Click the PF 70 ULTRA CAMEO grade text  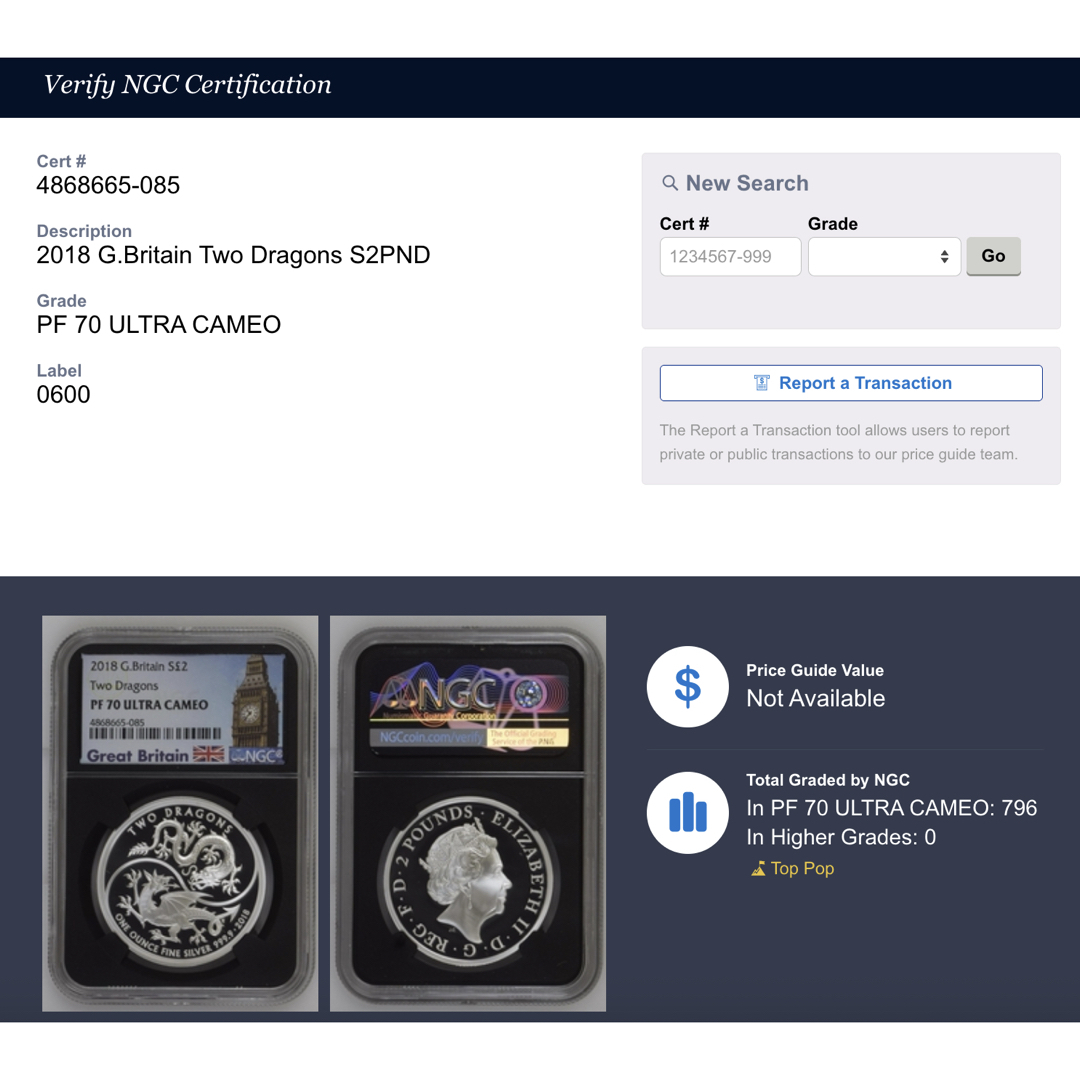click(158, 324)
